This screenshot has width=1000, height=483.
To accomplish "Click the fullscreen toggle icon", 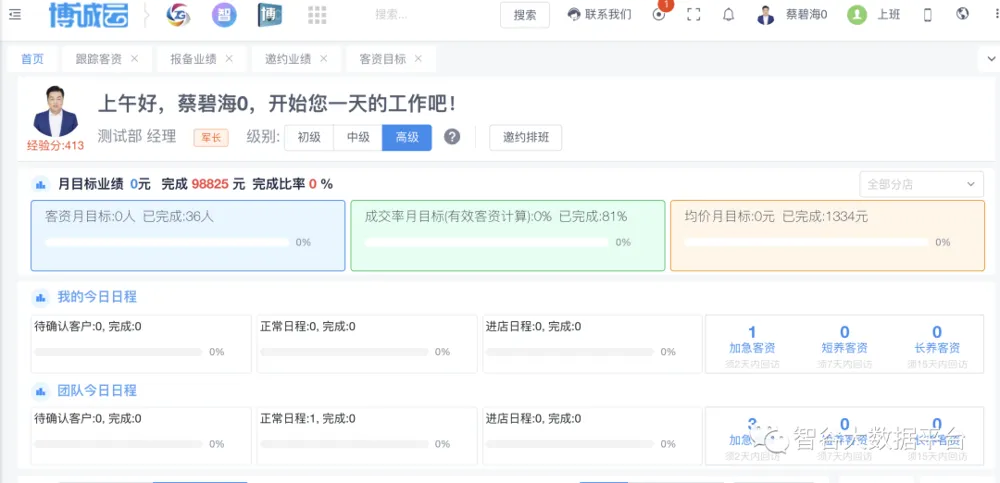I will pos(693,15).
